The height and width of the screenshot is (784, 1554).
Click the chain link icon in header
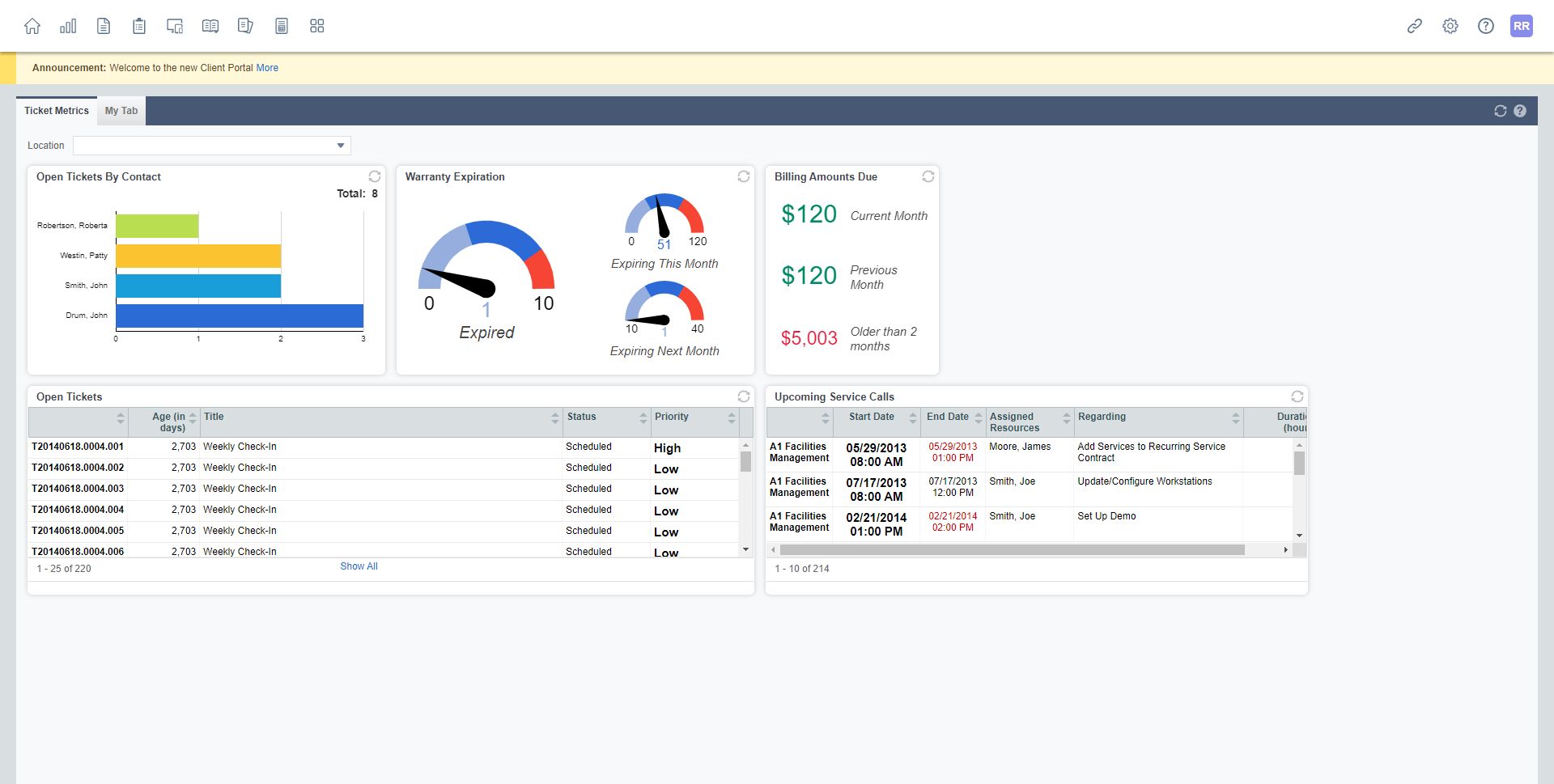[1415, 26]
